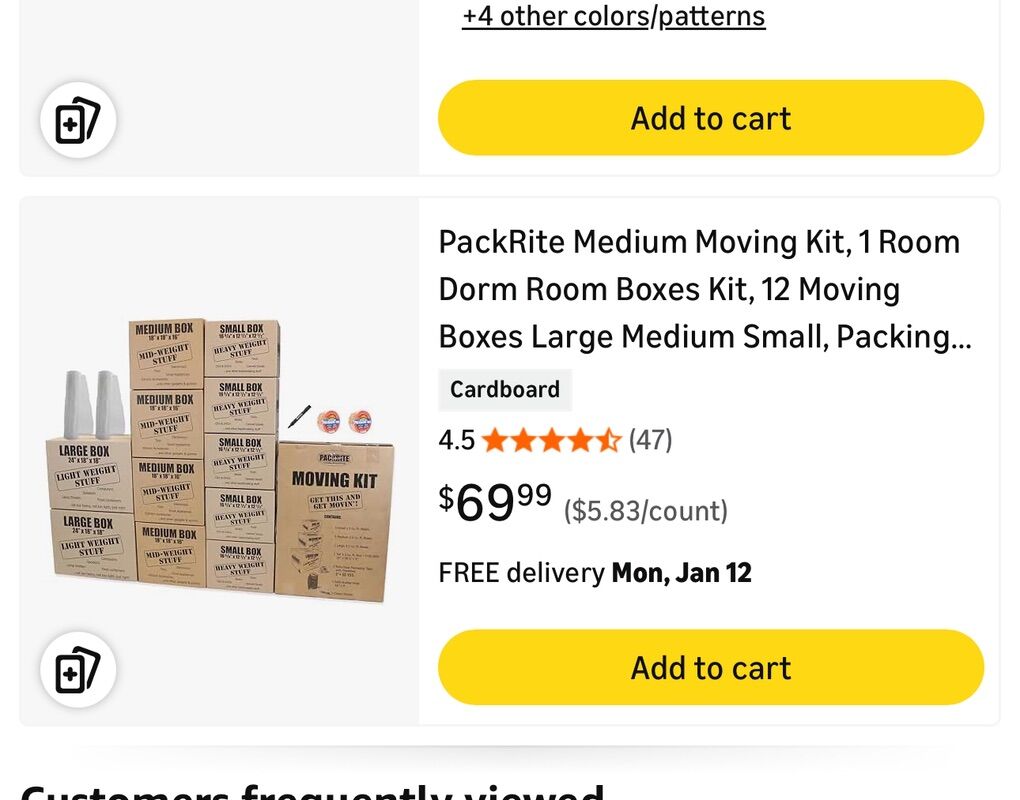
Task: Select the FREE delivery Mon, Jan 12 text
Action: 594,572
